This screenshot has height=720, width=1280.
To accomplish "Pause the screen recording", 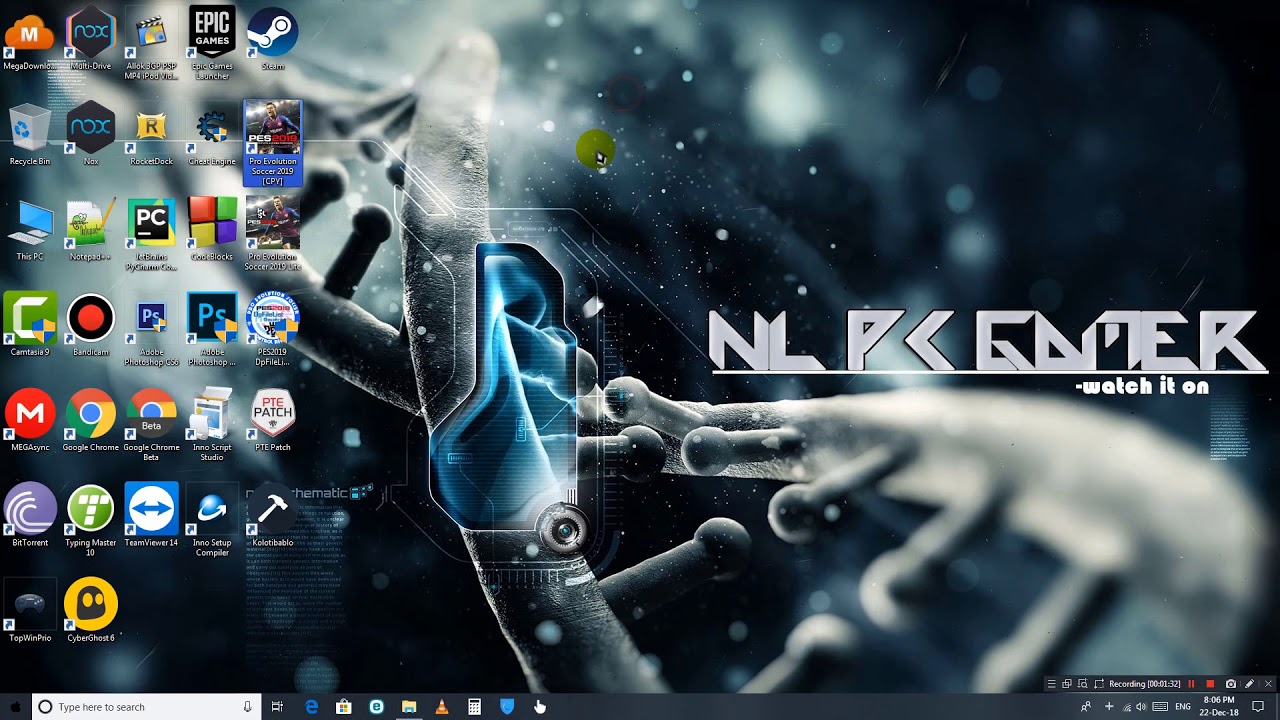I will [x=1191, y=684].
